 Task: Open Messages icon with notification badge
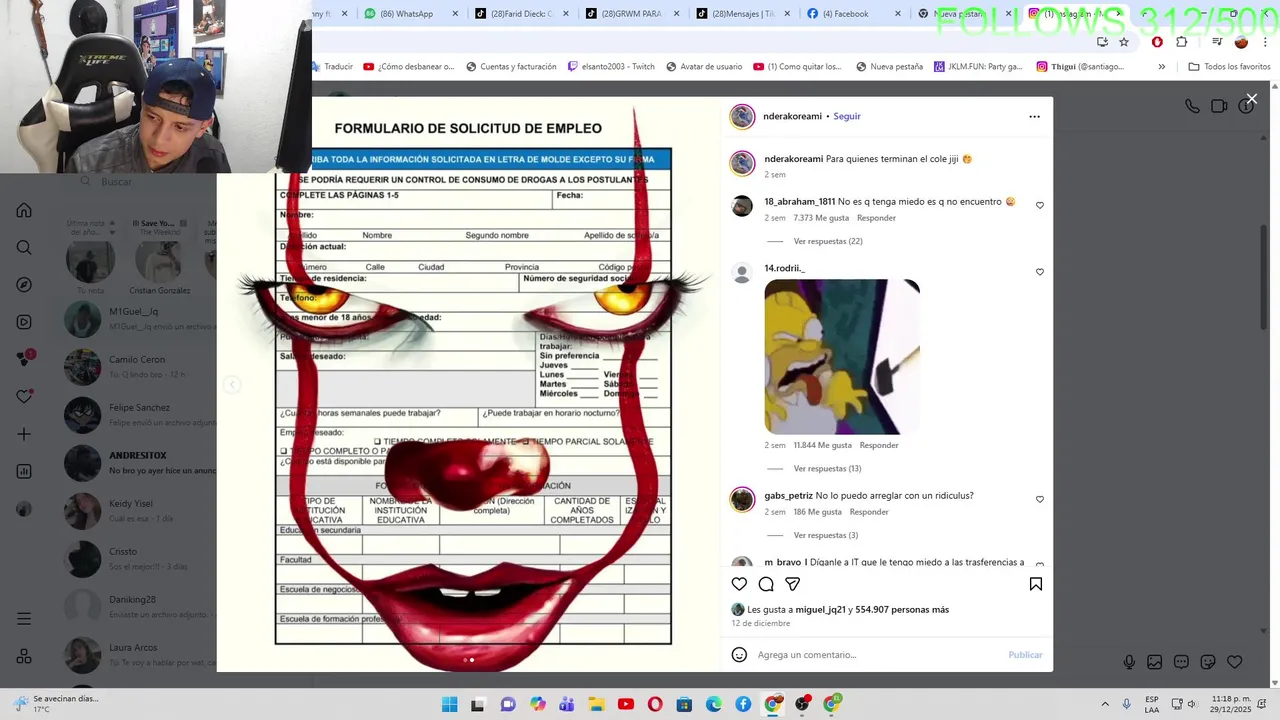(25, 358)
